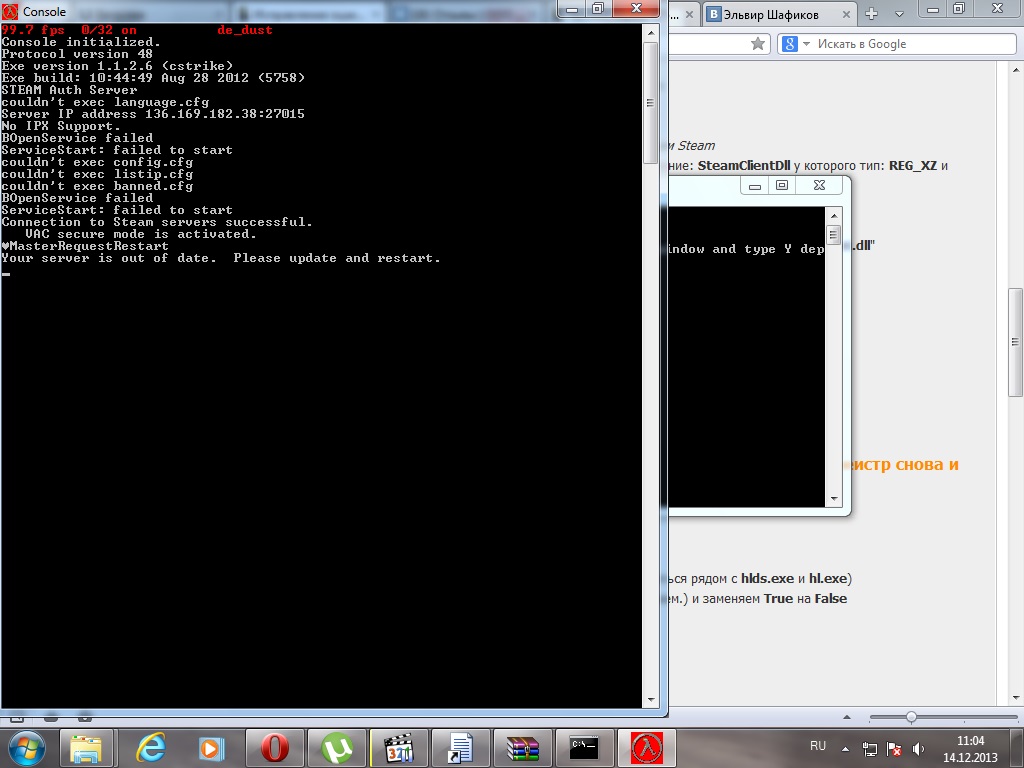
Task: Open Windows Media Player from taskbar
Action: click(x=211, y=748)
